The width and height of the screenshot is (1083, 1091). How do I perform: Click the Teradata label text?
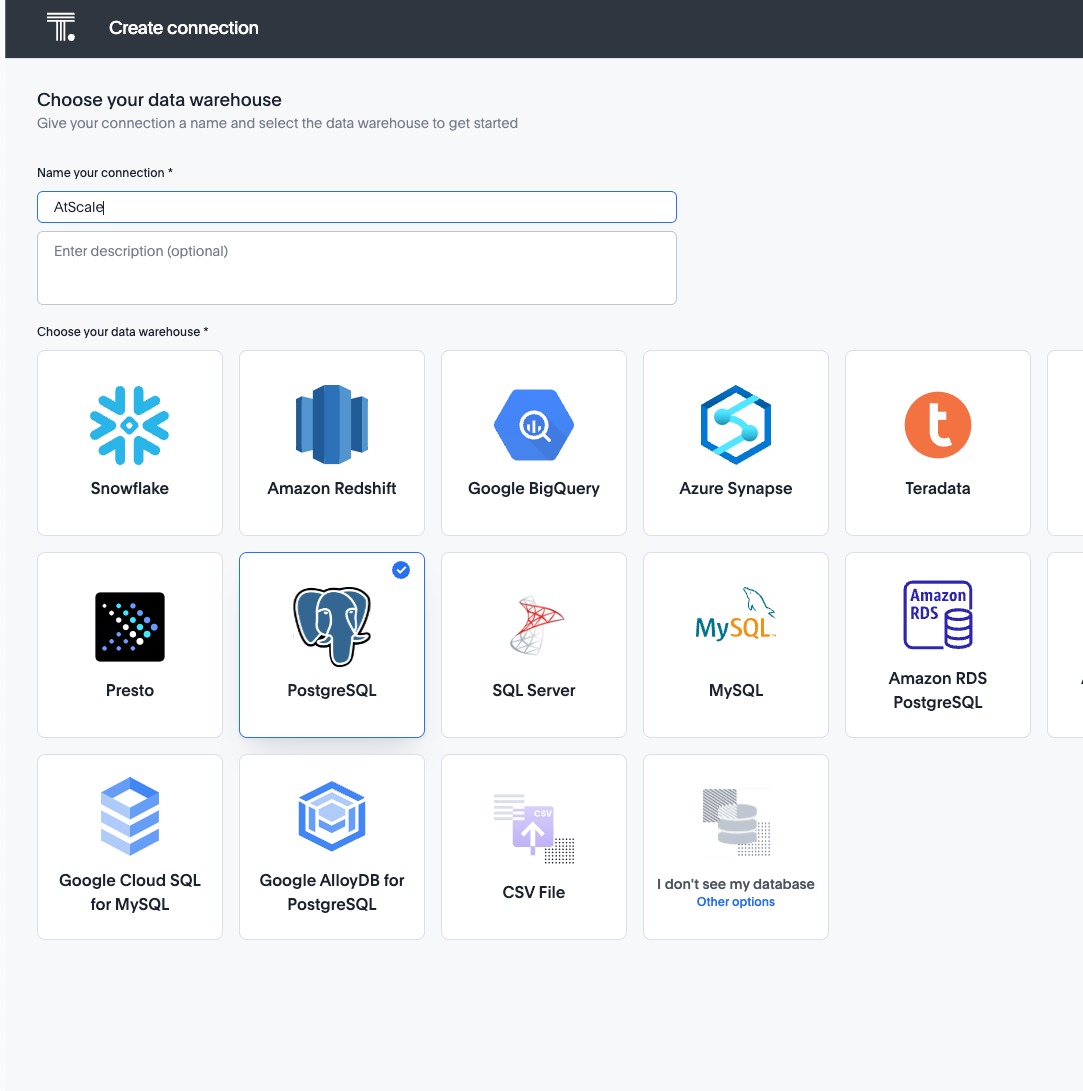click(x=938, y=488)
